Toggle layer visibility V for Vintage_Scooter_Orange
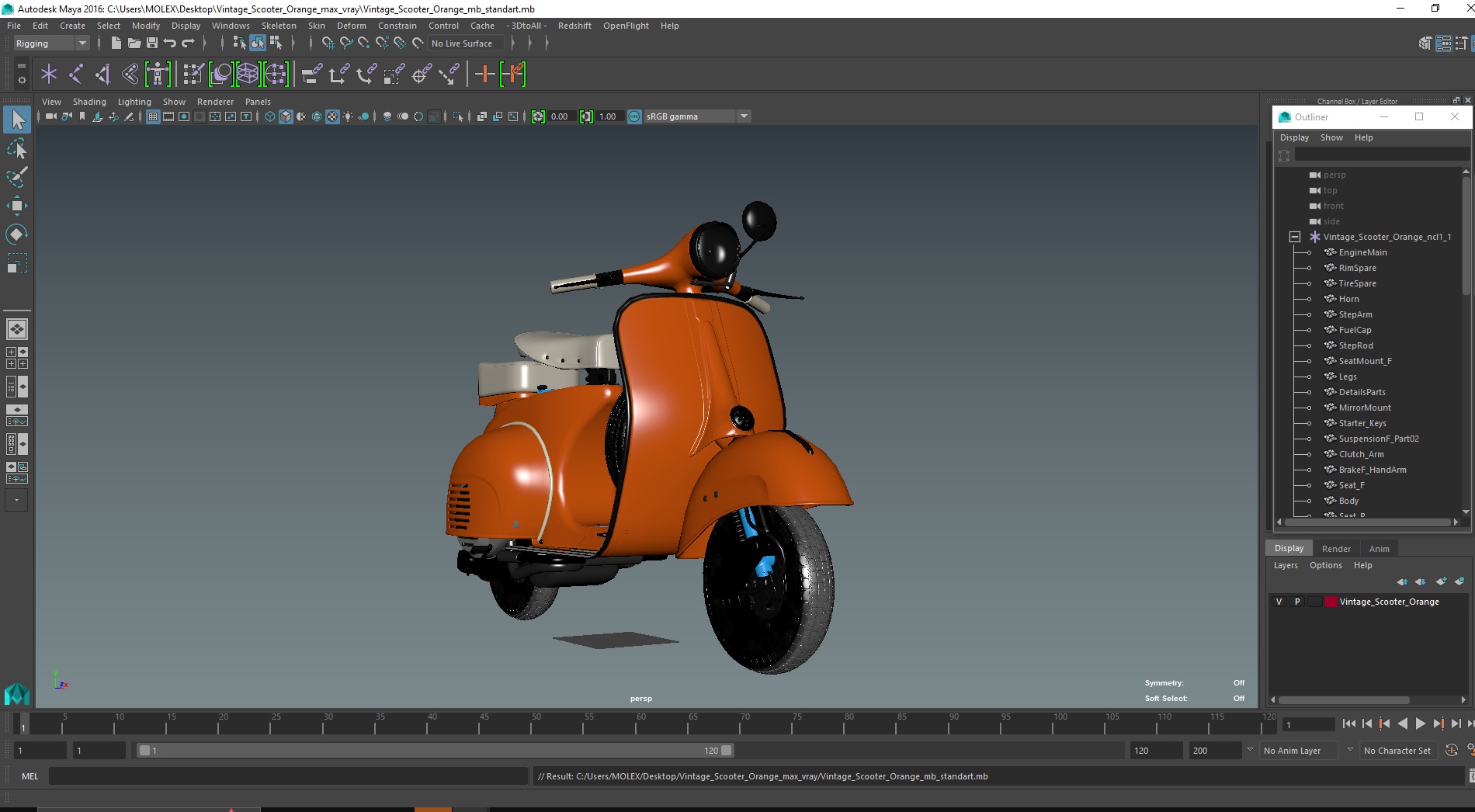Viewport: 1475px width, 812px height. (x=1279, y=602)
